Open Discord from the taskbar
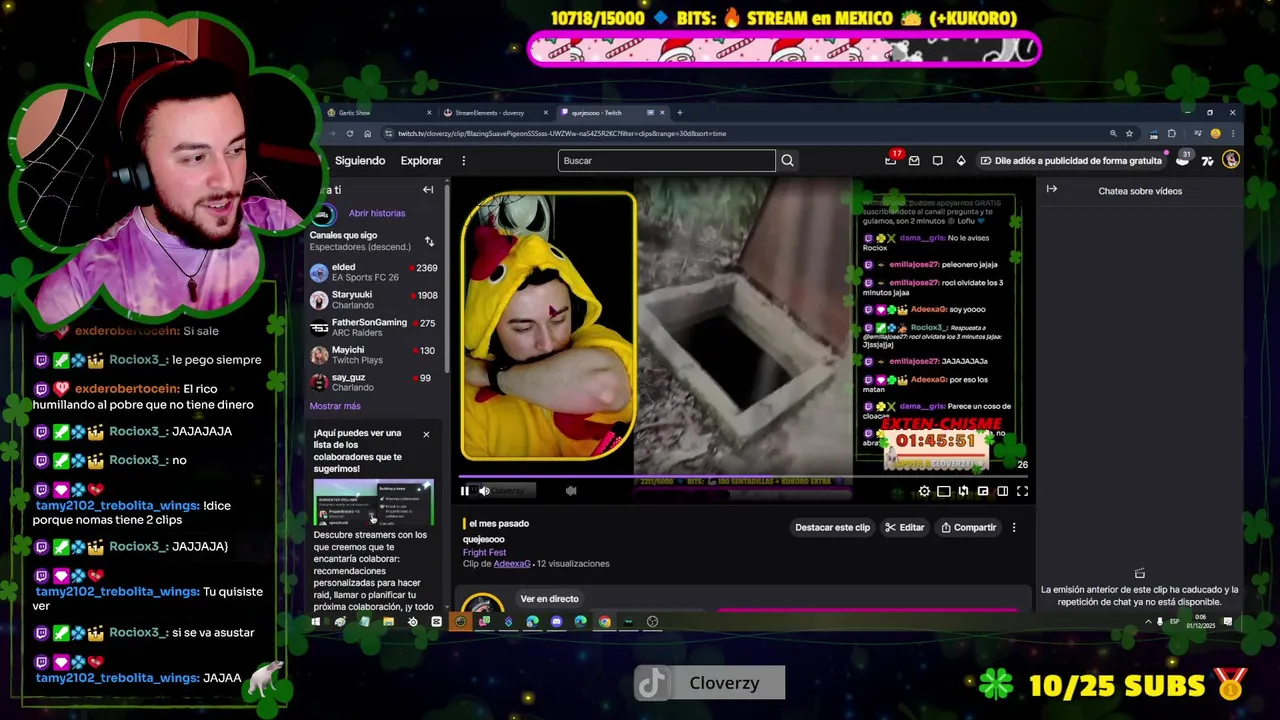 point(556,621)
